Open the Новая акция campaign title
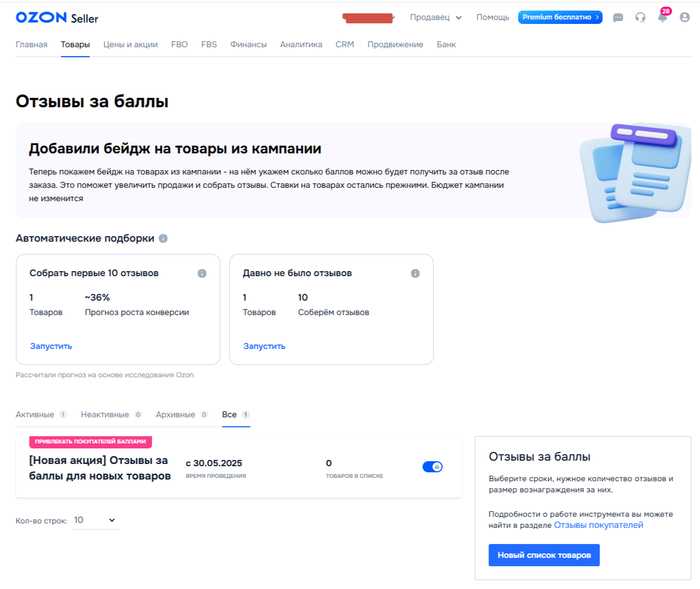Screen dimensions: 700x589 point(100,468)
